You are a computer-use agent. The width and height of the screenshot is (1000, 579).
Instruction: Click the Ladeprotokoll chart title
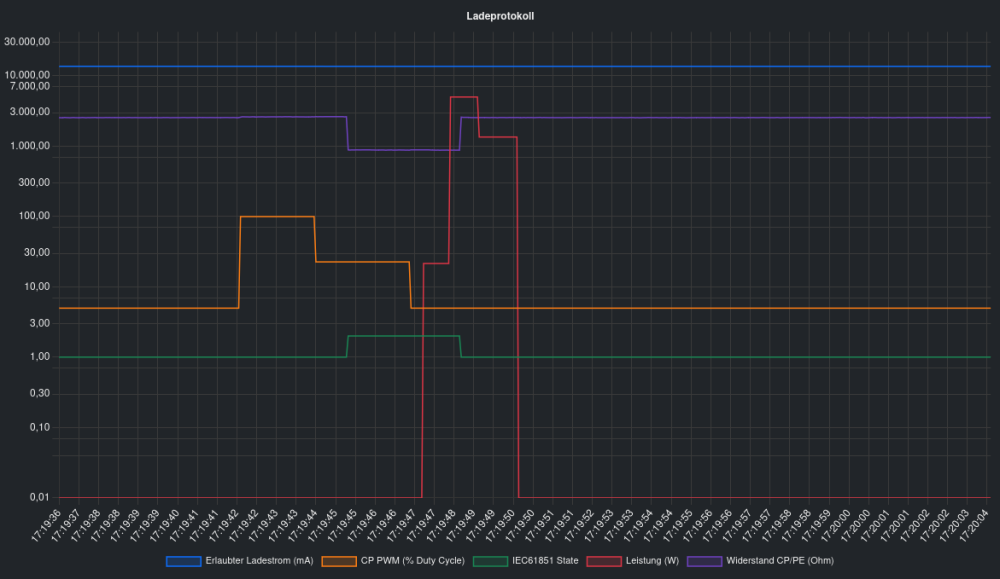point(500,16)
